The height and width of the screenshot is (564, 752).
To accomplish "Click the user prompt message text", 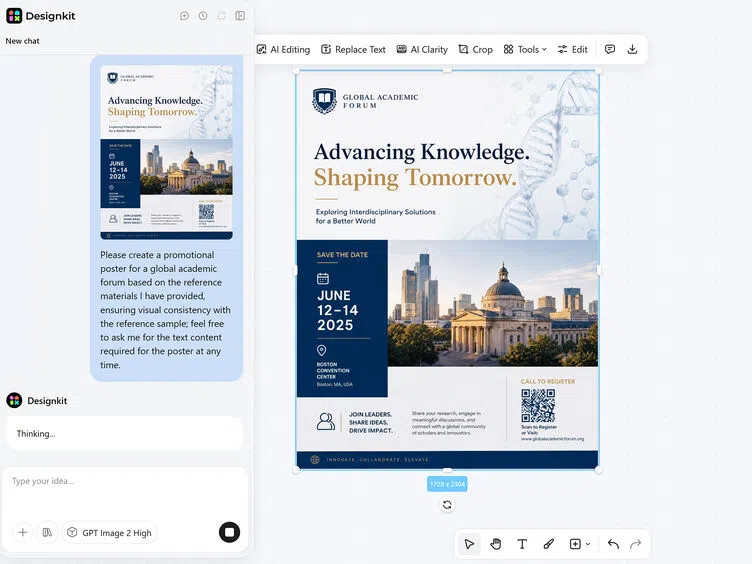I will pyautogui.click(x=165, y=310).
